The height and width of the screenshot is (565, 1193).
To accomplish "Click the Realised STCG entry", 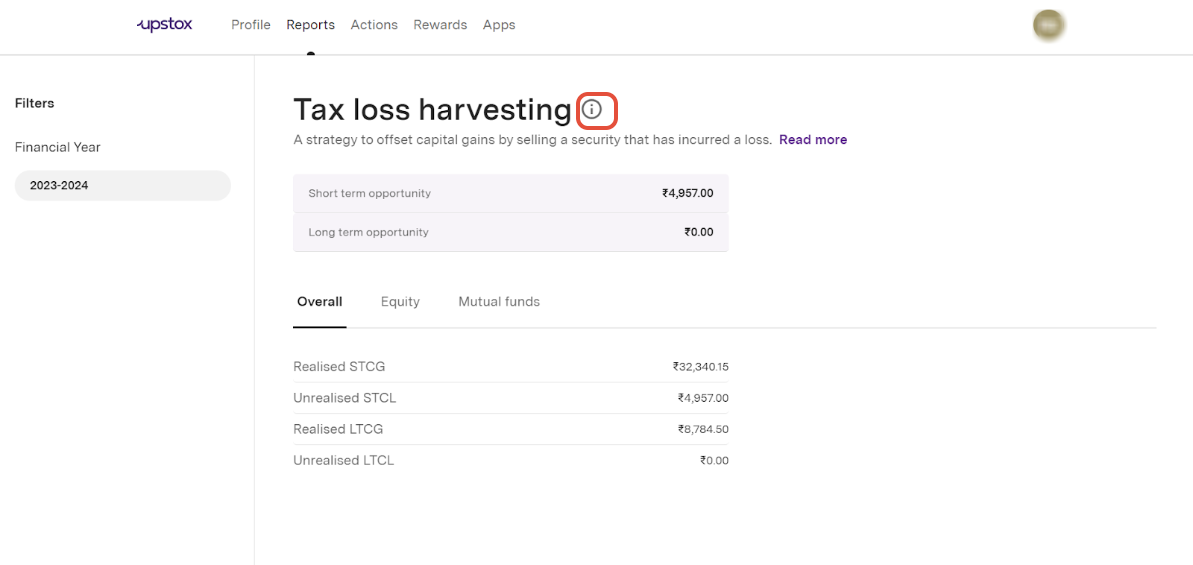I will click(339, 367).
